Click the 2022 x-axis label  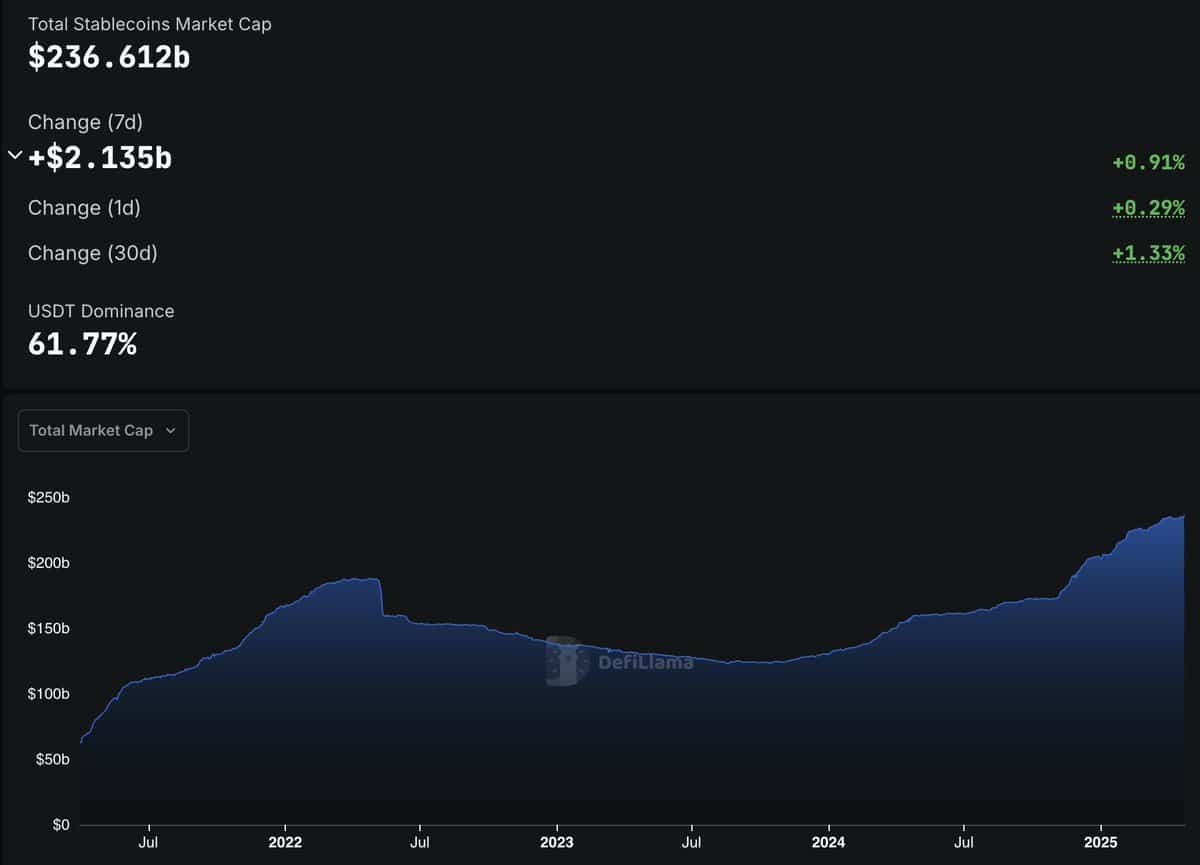285,843
